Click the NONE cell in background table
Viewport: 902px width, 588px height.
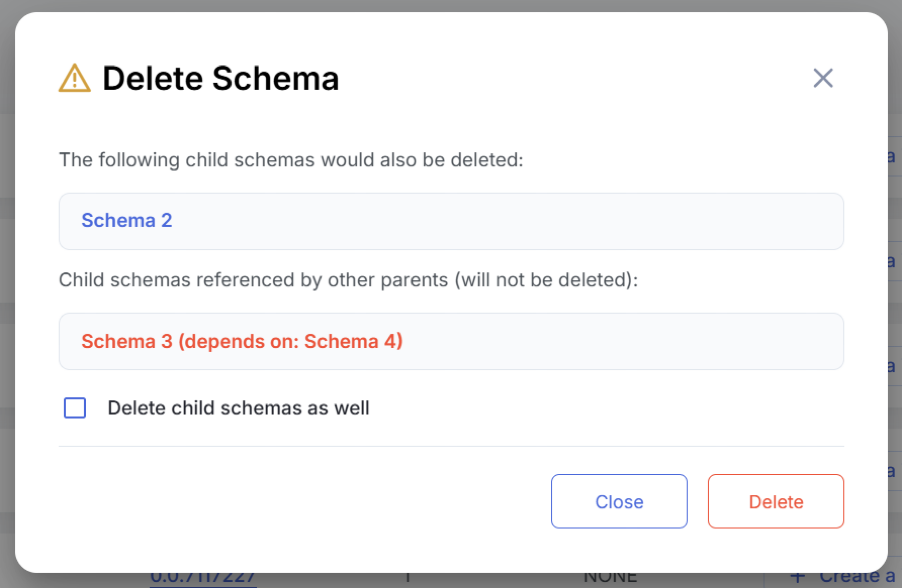[610, 578]
